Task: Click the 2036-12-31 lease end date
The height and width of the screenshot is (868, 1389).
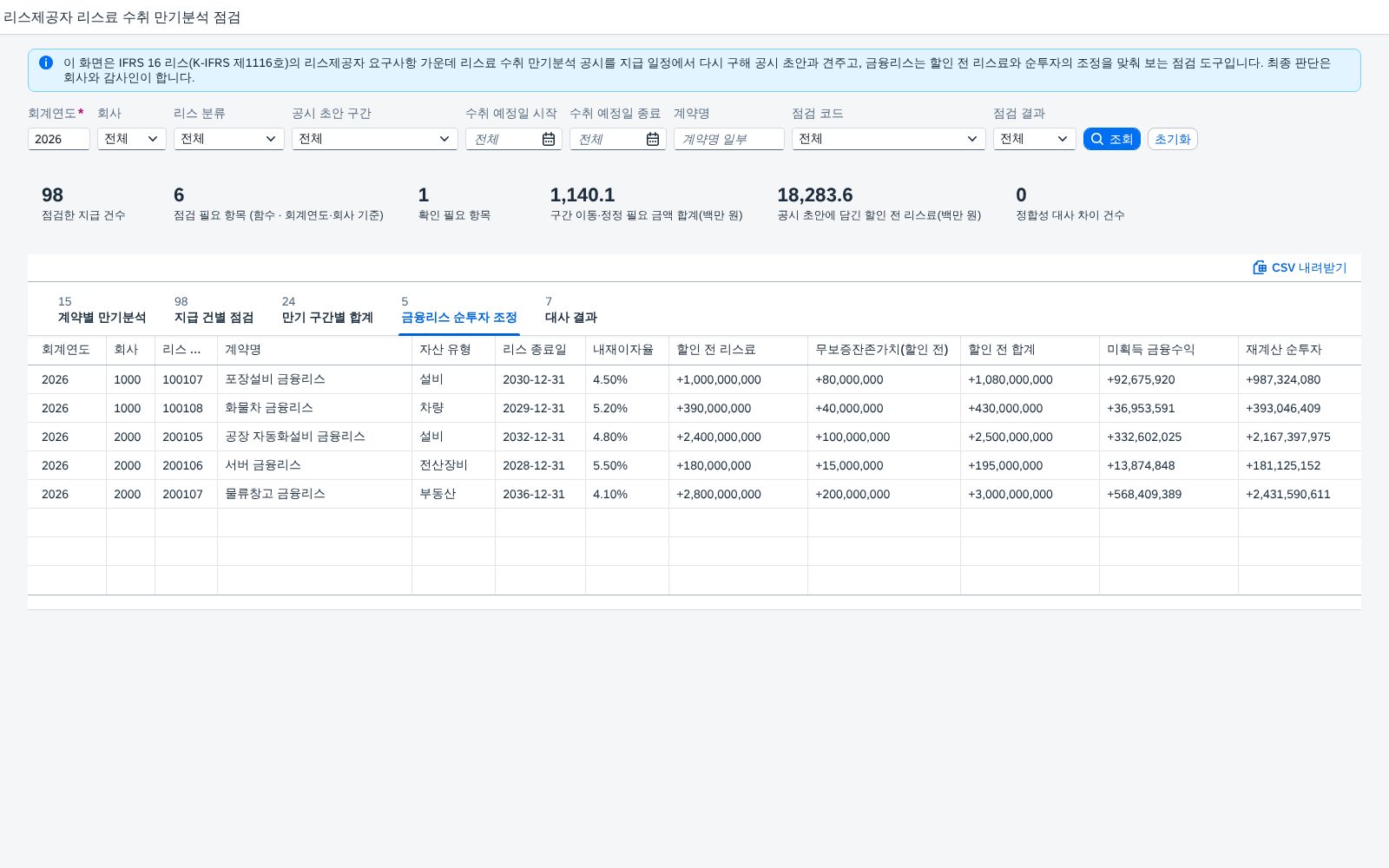Action: click(x=534, y=494)
